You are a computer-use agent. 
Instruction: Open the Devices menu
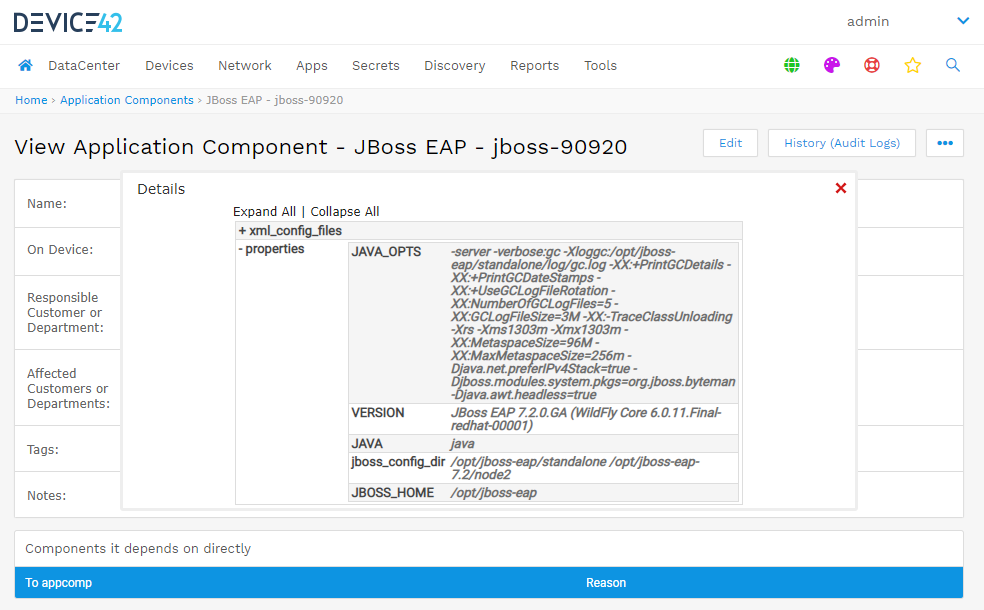[x=169, y=65]
